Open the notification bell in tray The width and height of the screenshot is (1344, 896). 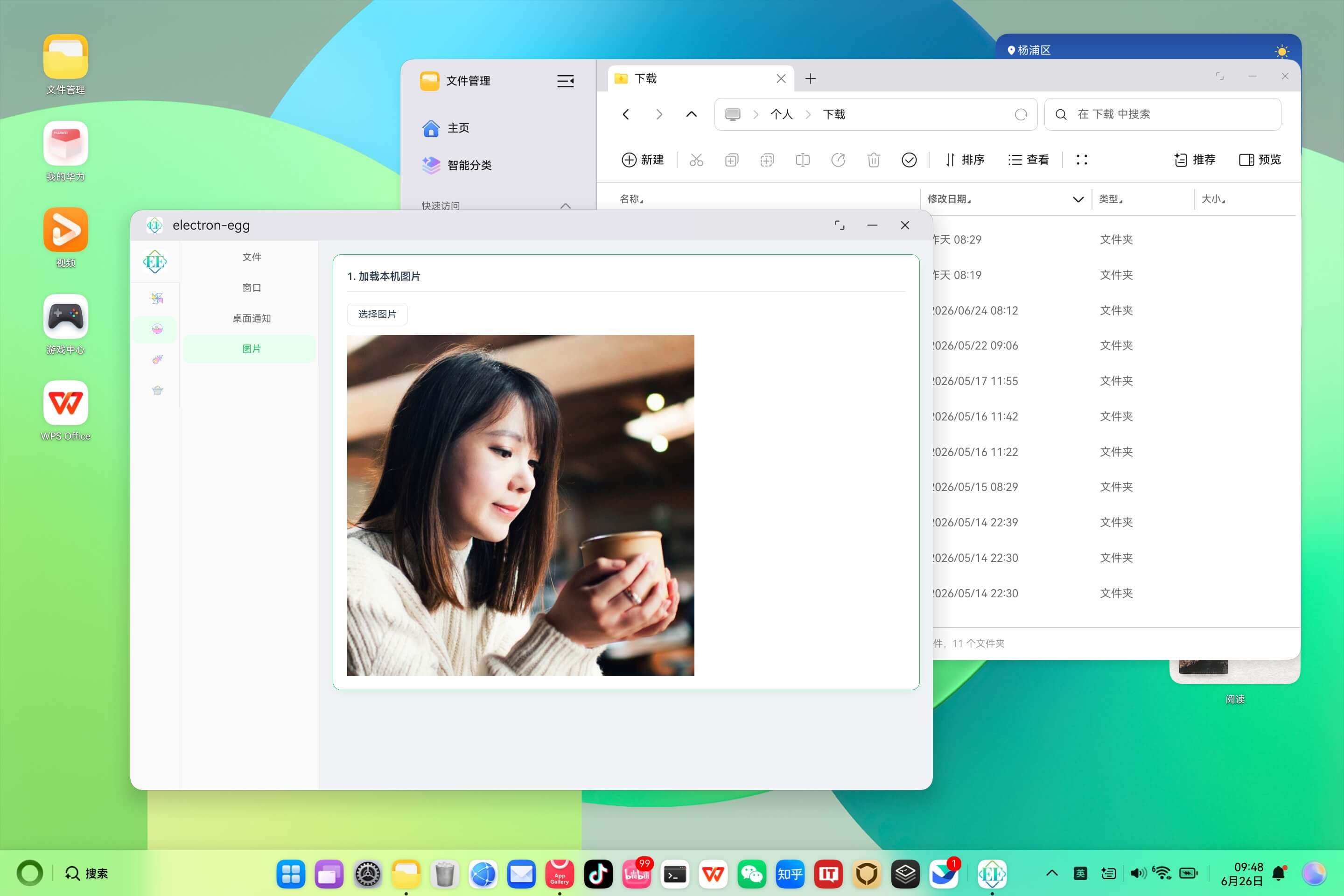coord(1280,873)
